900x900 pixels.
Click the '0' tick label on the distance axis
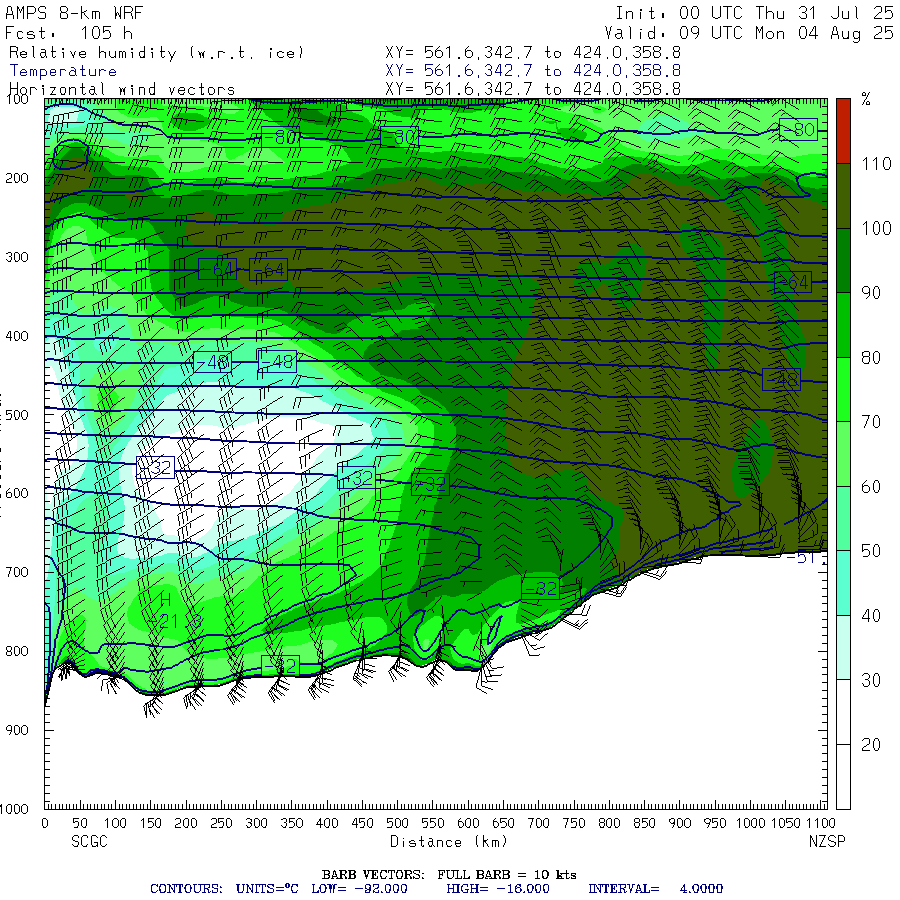(45, 823)
